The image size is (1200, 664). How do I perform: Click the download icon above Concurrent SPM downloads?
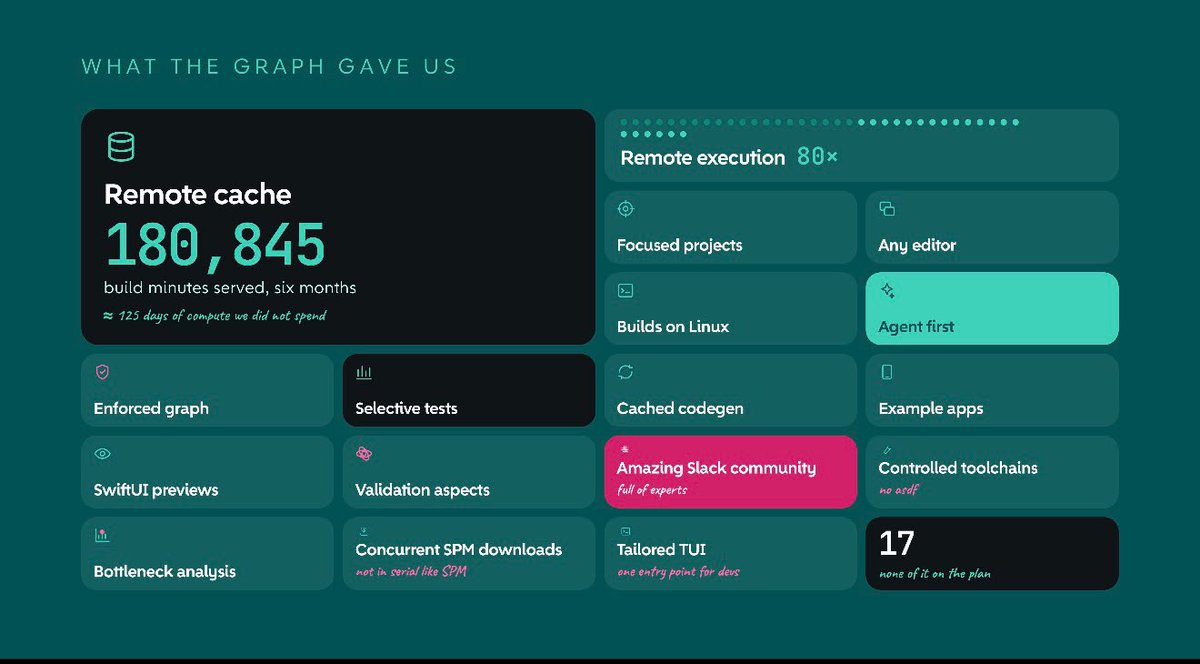click(x=362, y=531)
